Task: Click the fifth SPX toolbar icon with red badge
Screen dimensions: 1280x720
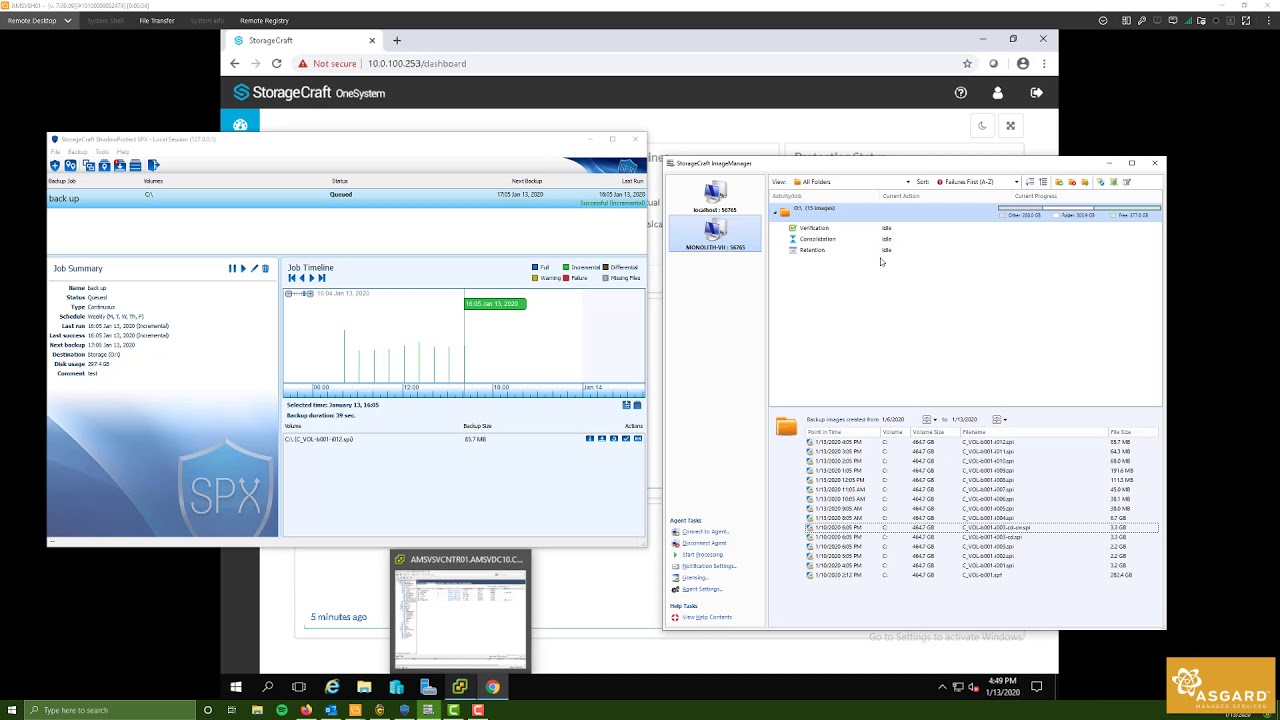Action: (x=120, y=165)
